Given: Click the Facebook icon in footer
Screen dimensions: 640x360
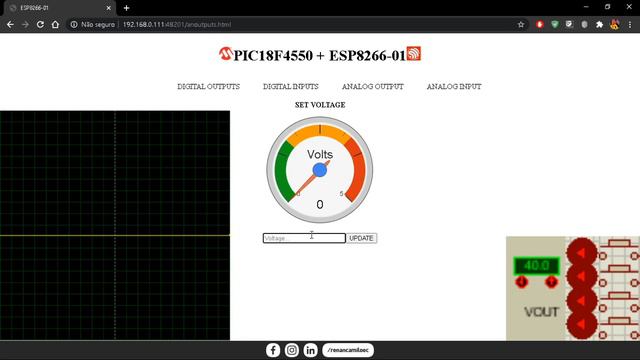Looking at the screenshot, I should point(273,350).
